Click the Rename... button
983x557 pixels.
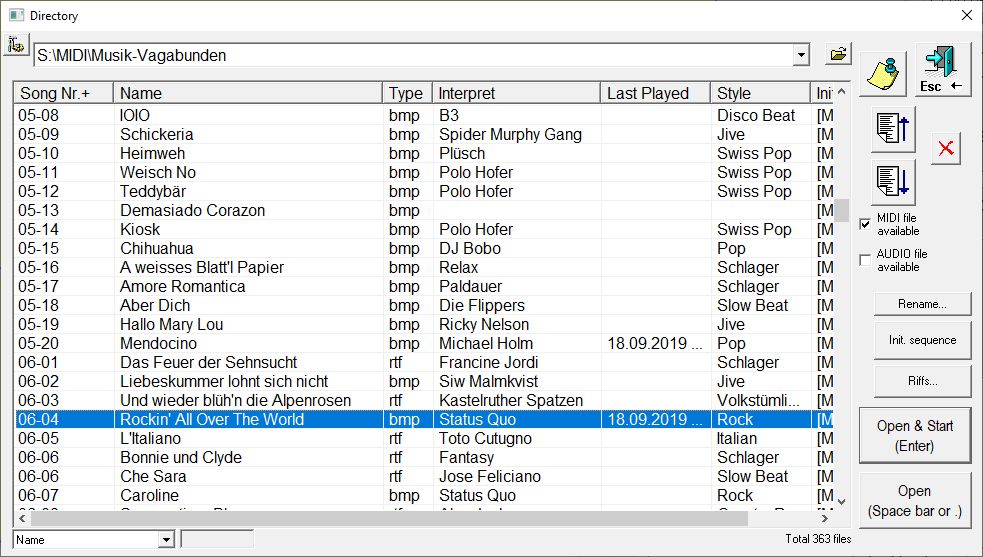click(922, 304)
